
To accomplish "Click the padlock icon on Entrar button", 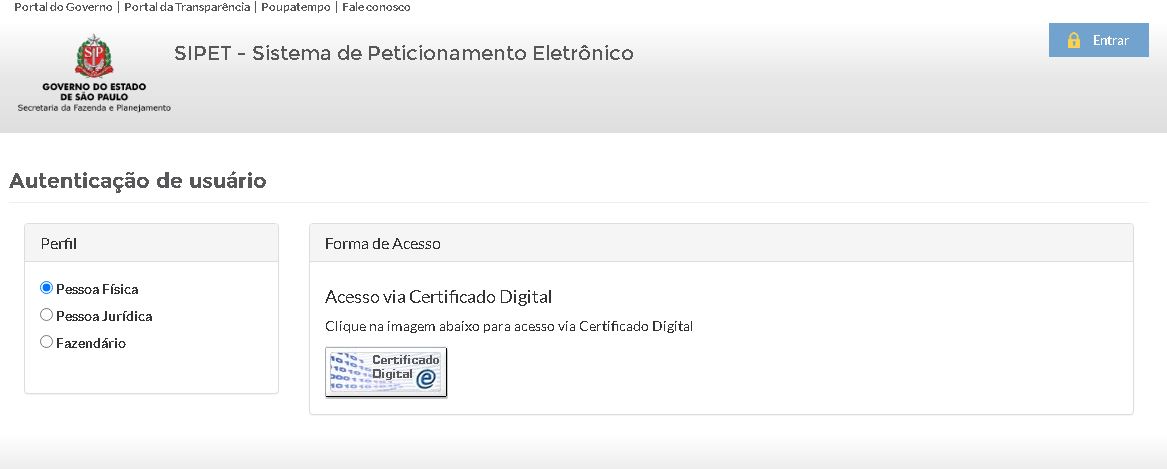I will pos(1074,40).
